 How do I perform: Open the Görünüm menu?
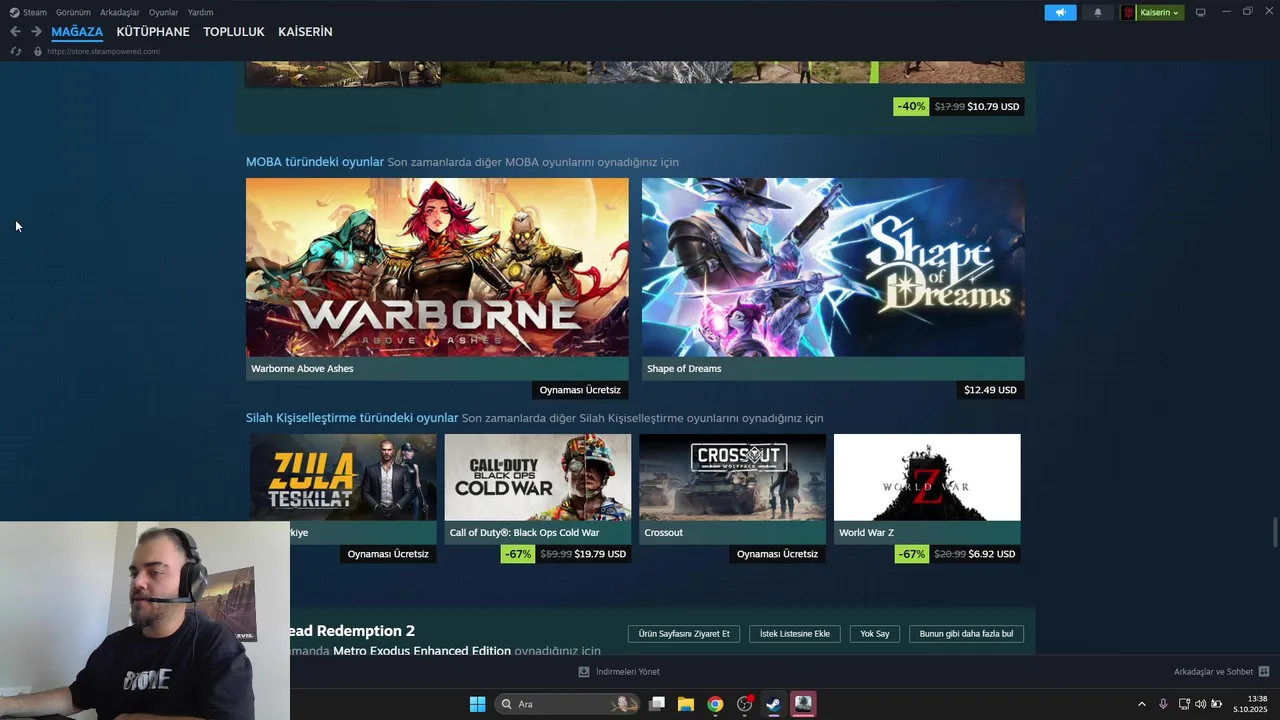tap(73, 12)
